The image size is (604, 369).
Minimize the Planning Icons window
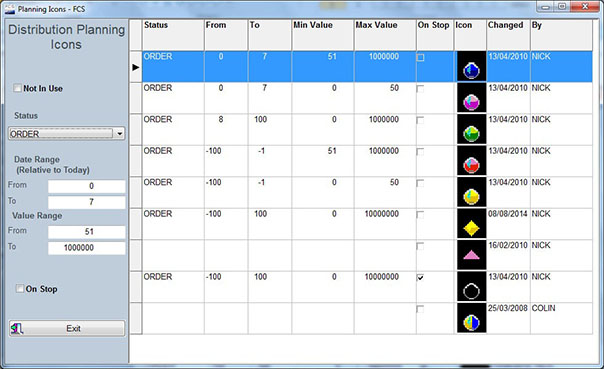545,7
